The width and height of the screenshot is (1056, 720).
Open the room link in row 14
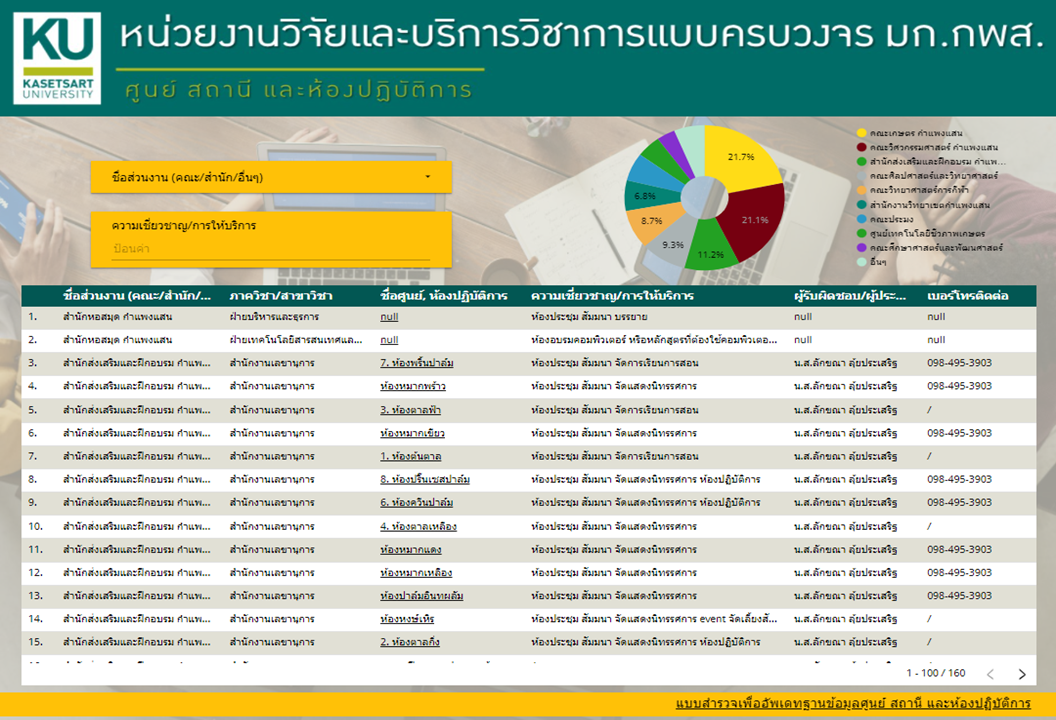[407, 619]
